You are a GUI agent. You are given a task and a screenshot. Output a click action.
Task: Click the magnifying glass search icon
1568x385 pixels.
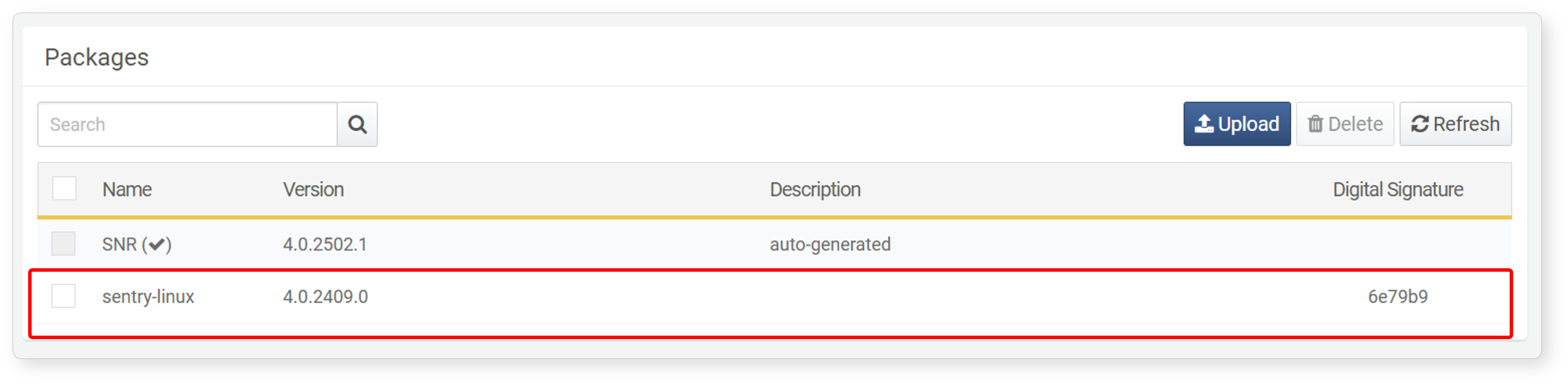pos(357,124)
